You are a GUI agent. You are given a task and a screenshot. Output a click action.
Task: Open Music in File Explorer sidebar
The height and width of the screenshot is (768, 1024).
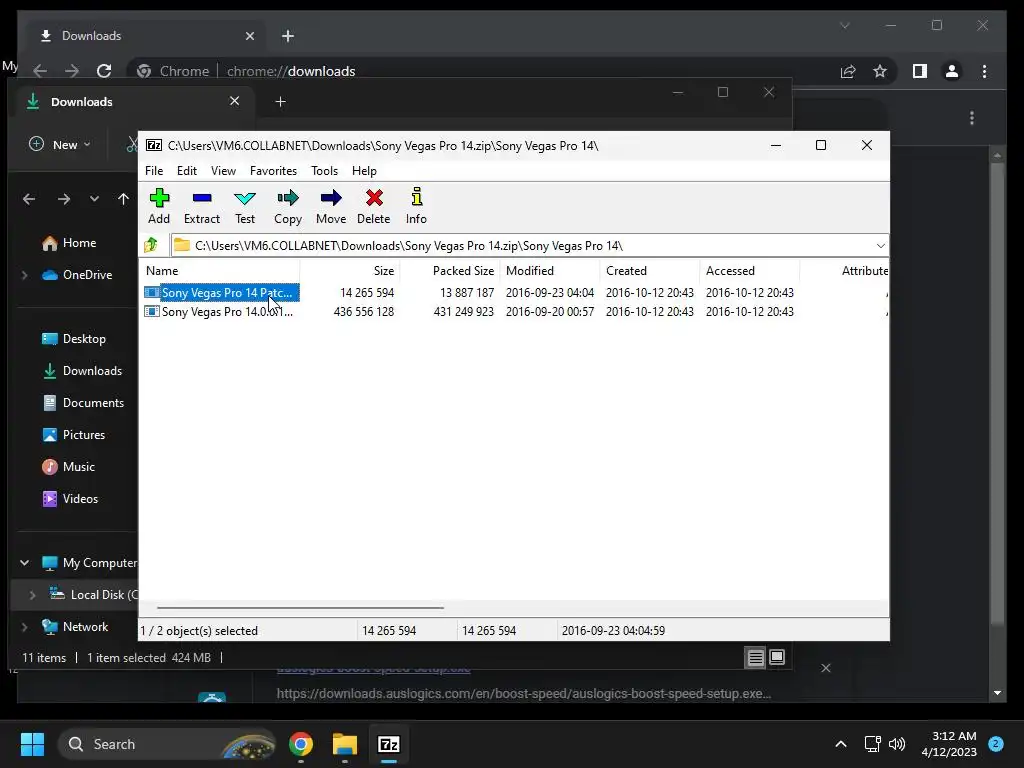pyautogui.click(x=69, y=467)
